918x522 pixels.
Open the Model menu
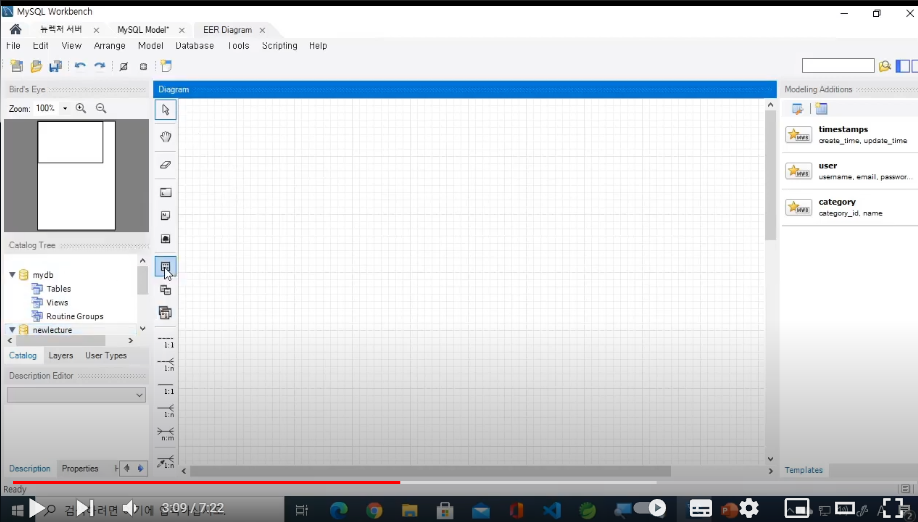150,46
